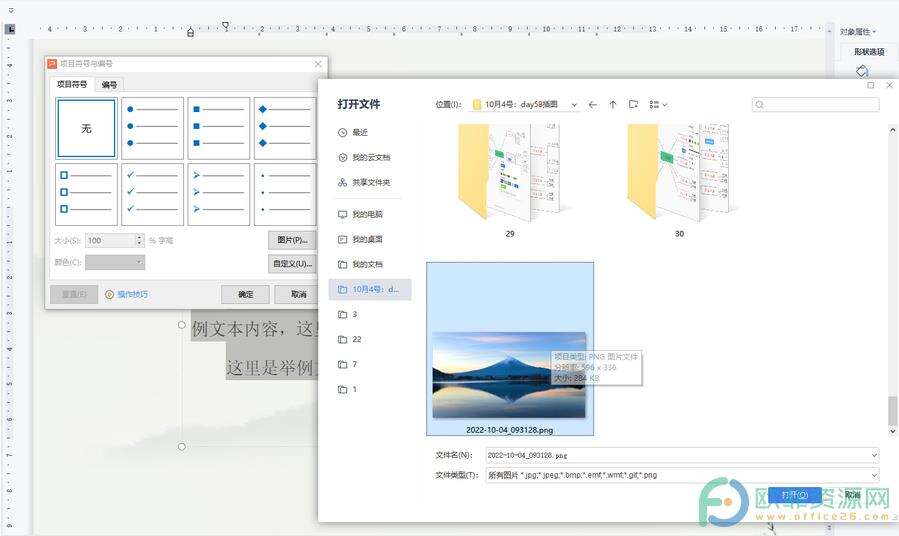The image size is (899, 536).
Task: Select the diamond bullet style
Action: [x=285, y=128]
